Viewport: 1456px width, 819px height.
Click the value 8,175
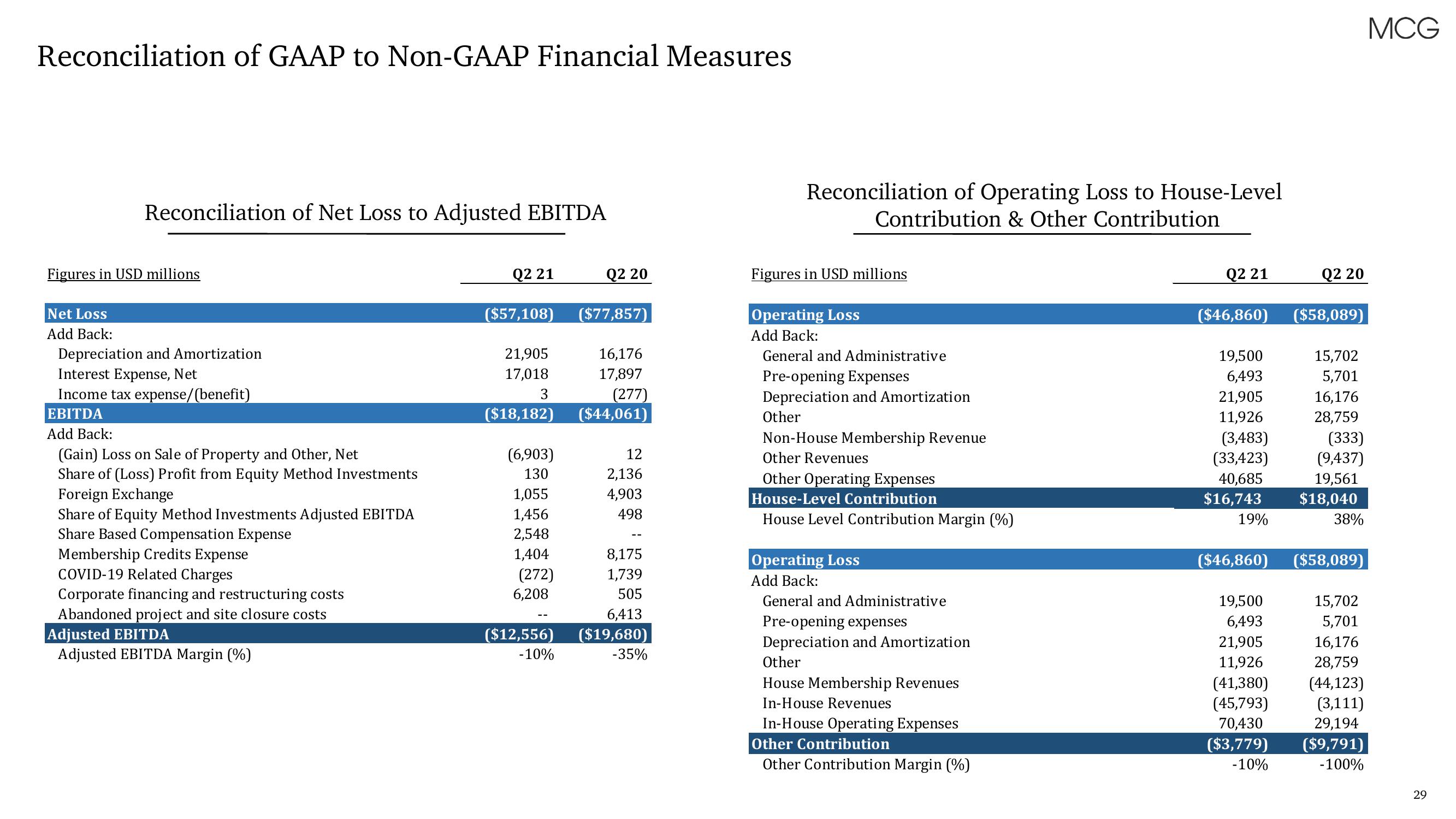(x=624, y=555)
